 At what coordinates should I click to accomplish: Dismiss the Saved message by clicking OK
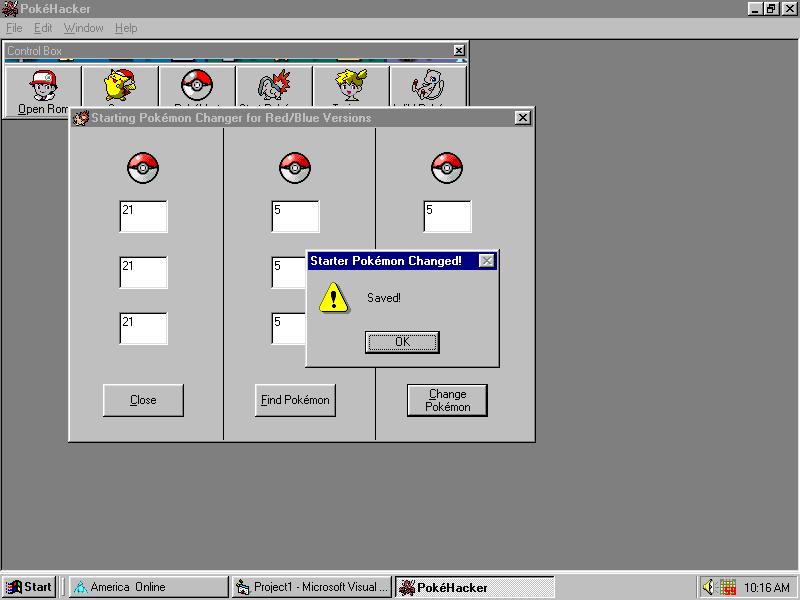click(x=402, y=341)
